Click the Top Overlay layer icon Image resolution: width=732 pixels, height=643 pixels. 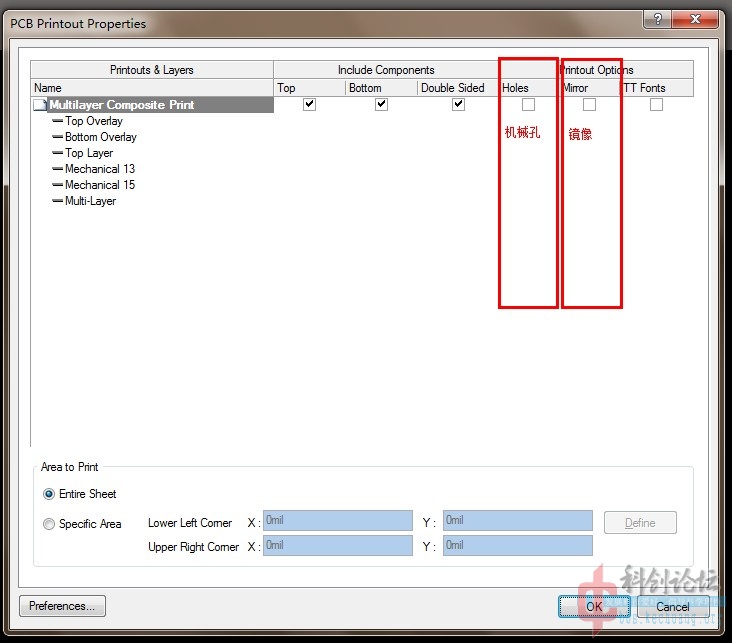[x=57, y=121]
